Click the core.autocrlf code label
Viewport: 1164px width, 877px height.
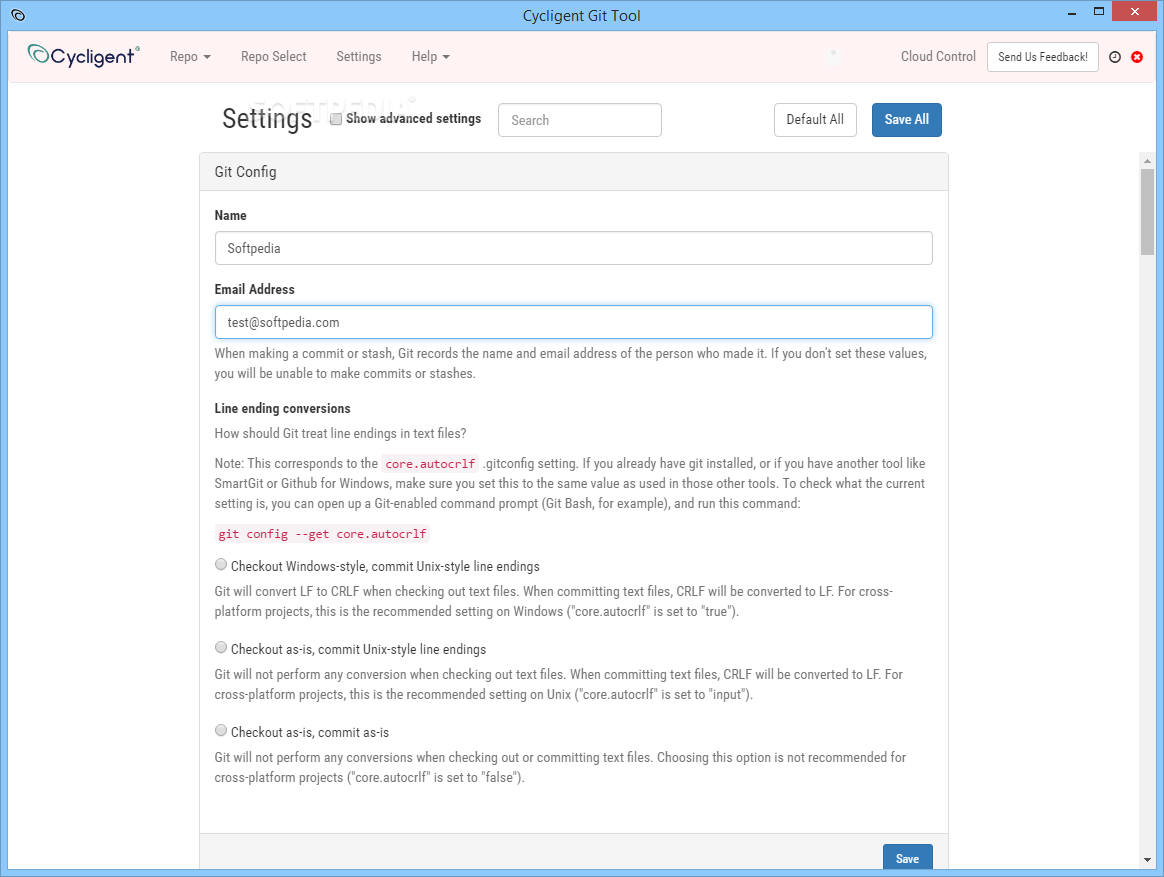[430, 463]
